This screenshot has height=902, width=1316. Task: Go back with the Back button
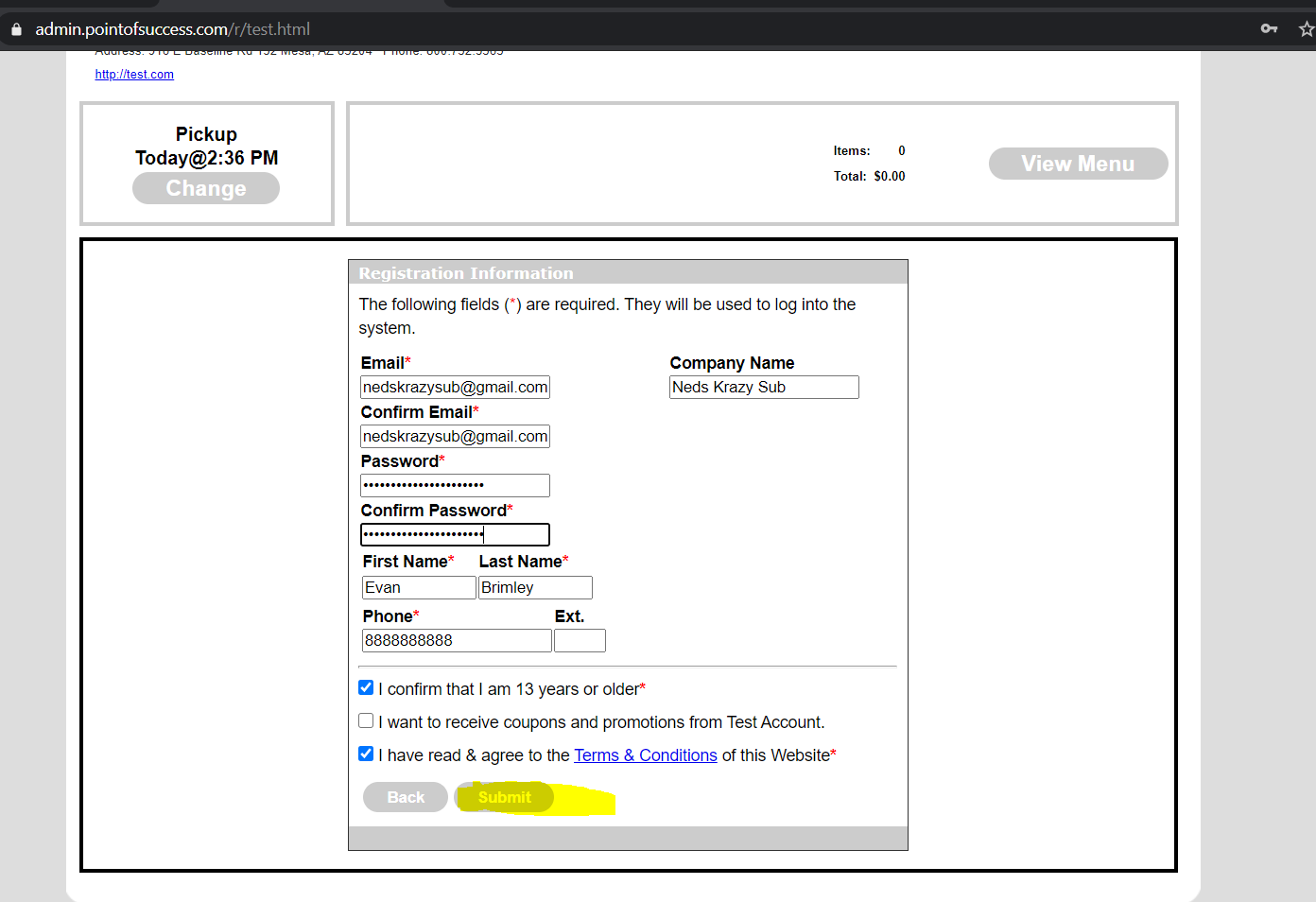[x=405, y=797]
